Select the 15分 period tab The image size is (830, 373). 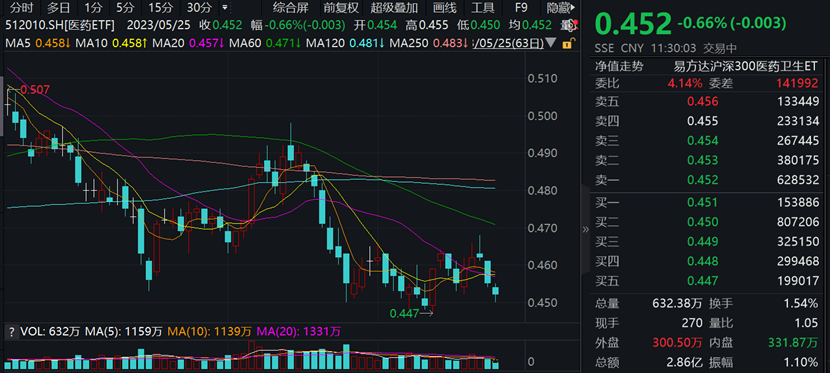pyautogui.click(x=160, y=7)
